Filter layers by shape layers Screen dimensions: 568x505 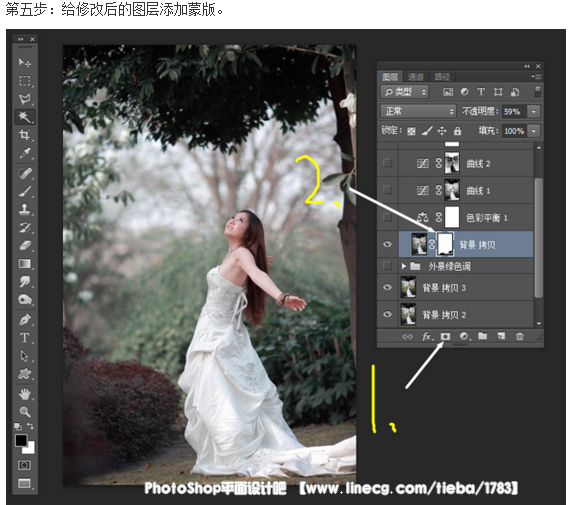coord(498,92)
